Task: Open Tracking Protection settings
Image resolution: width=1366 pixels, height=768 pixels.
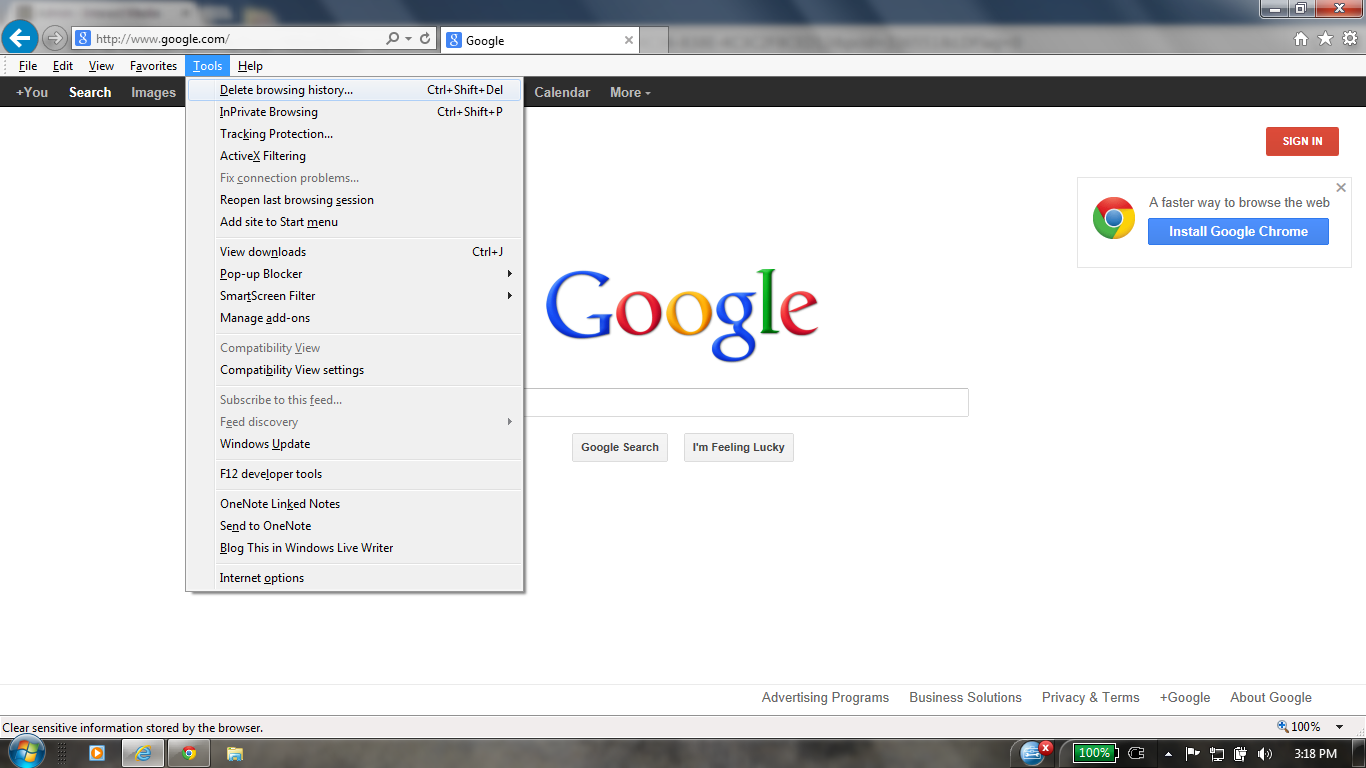Action: click(x=355, y=134)
